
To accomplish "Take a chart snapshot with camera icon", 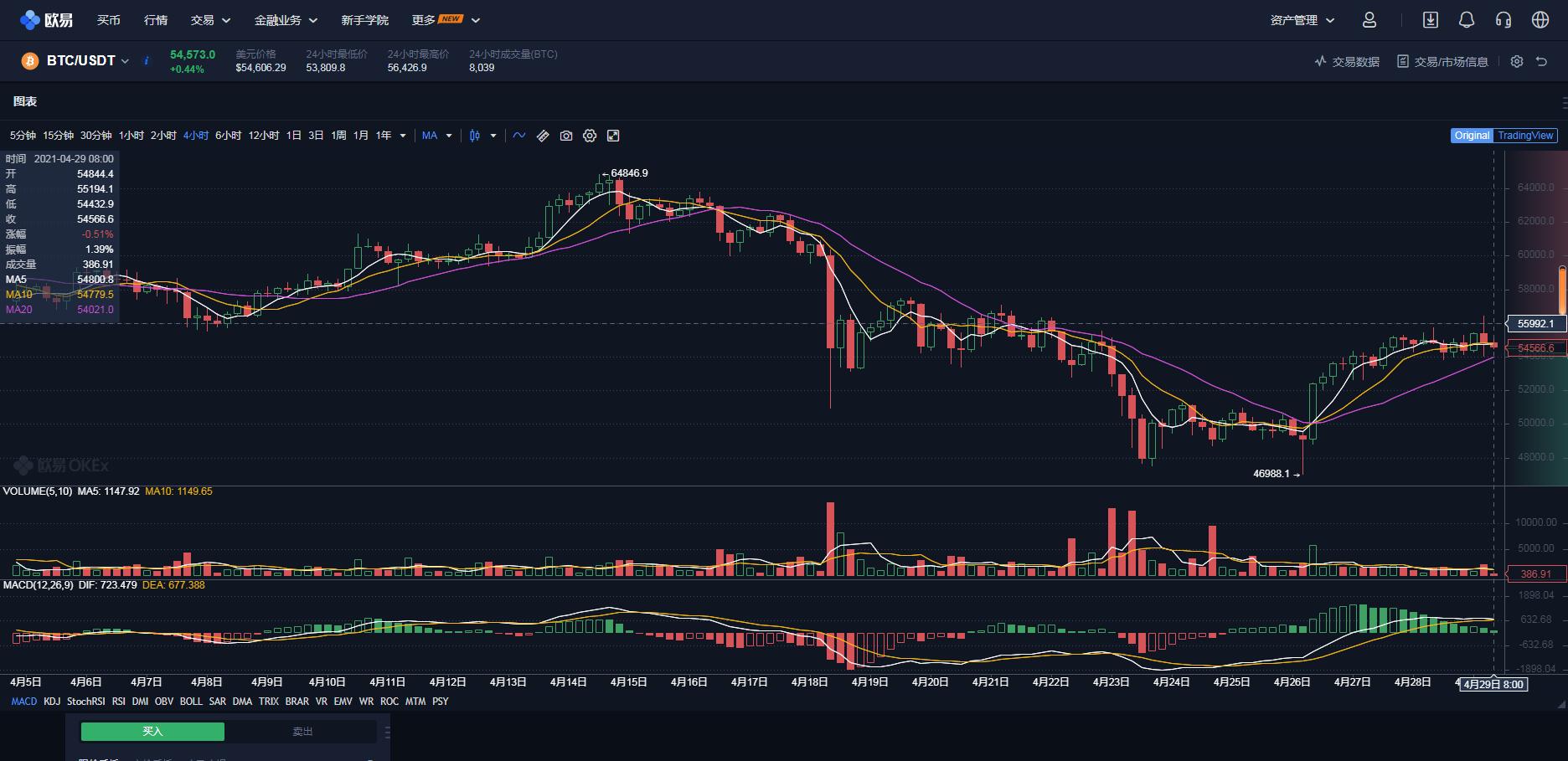I will pos(566,136).
